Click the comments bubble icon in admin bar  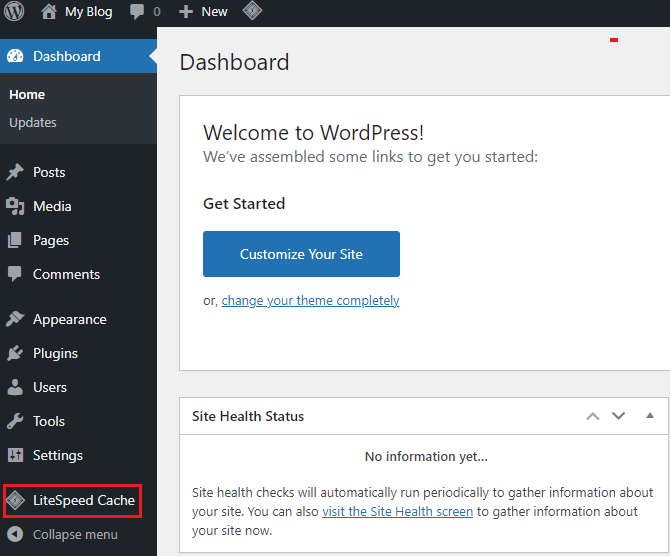coord(137,12)
